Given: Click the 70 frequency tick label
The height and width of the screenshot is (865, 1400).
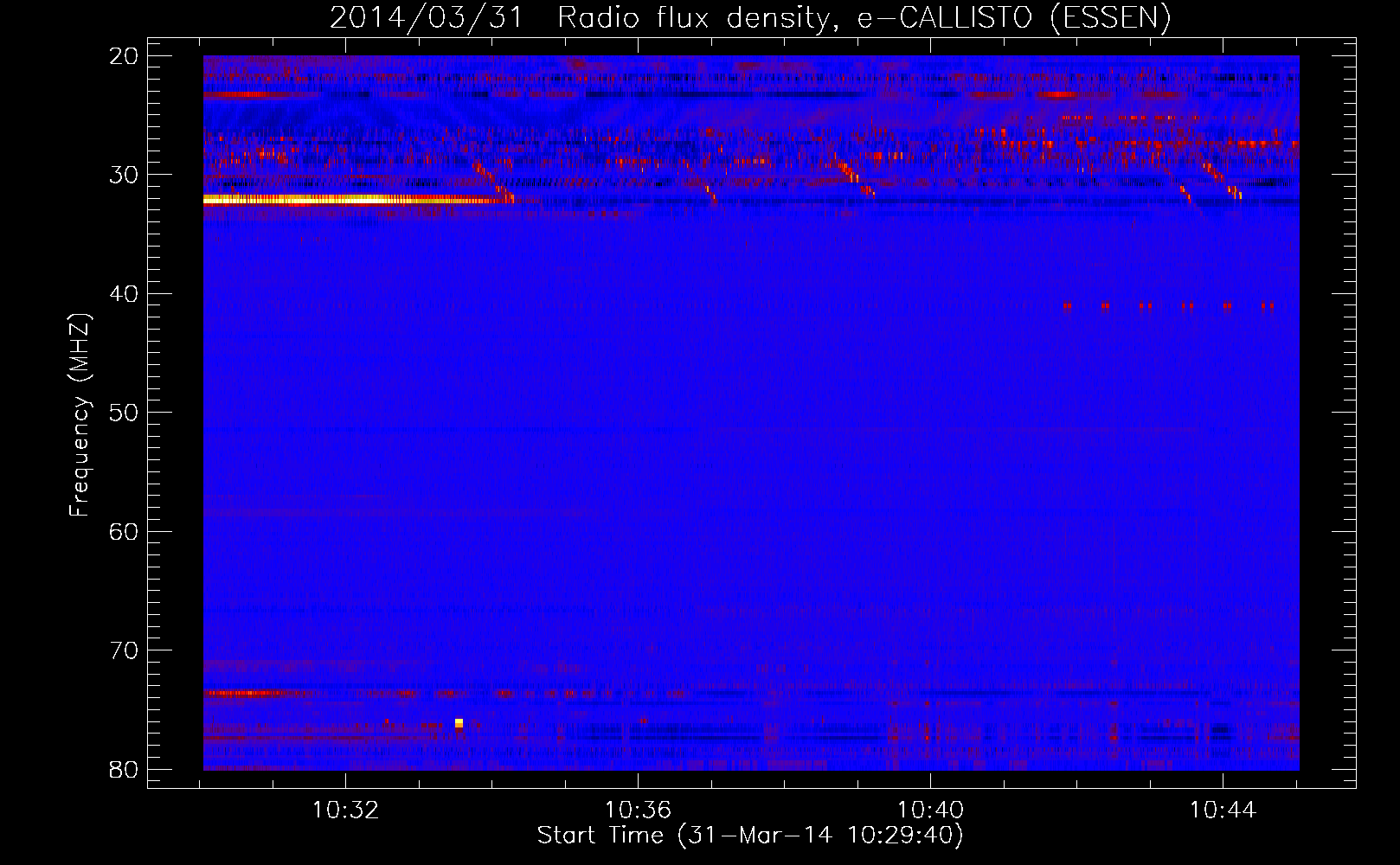Looking at the screenshot, I should pos(125,650).
